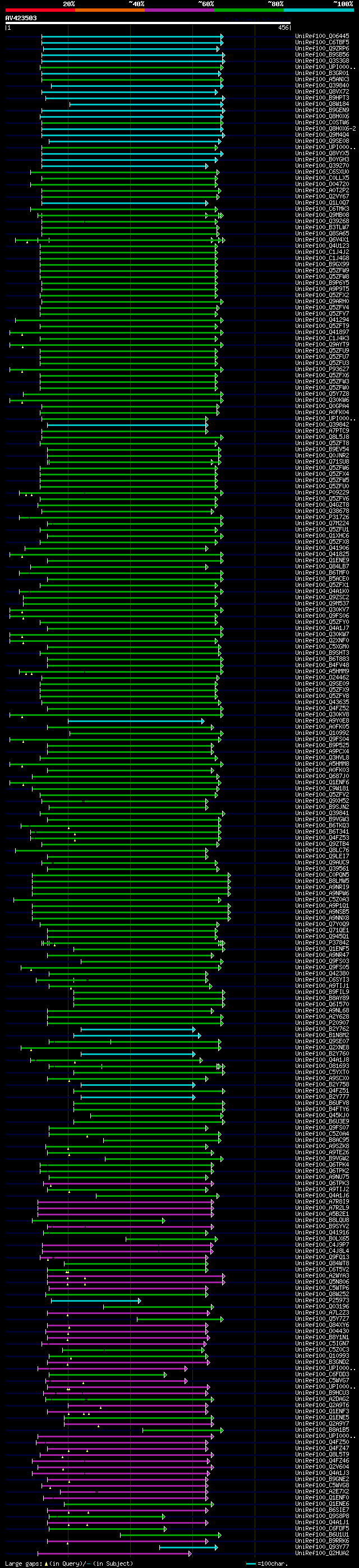Image resolution: width=359 pixels, height=1568 pixels.
Task: Select the UniRef100_Q8H0X6-2 label
Action: point(326,128)
